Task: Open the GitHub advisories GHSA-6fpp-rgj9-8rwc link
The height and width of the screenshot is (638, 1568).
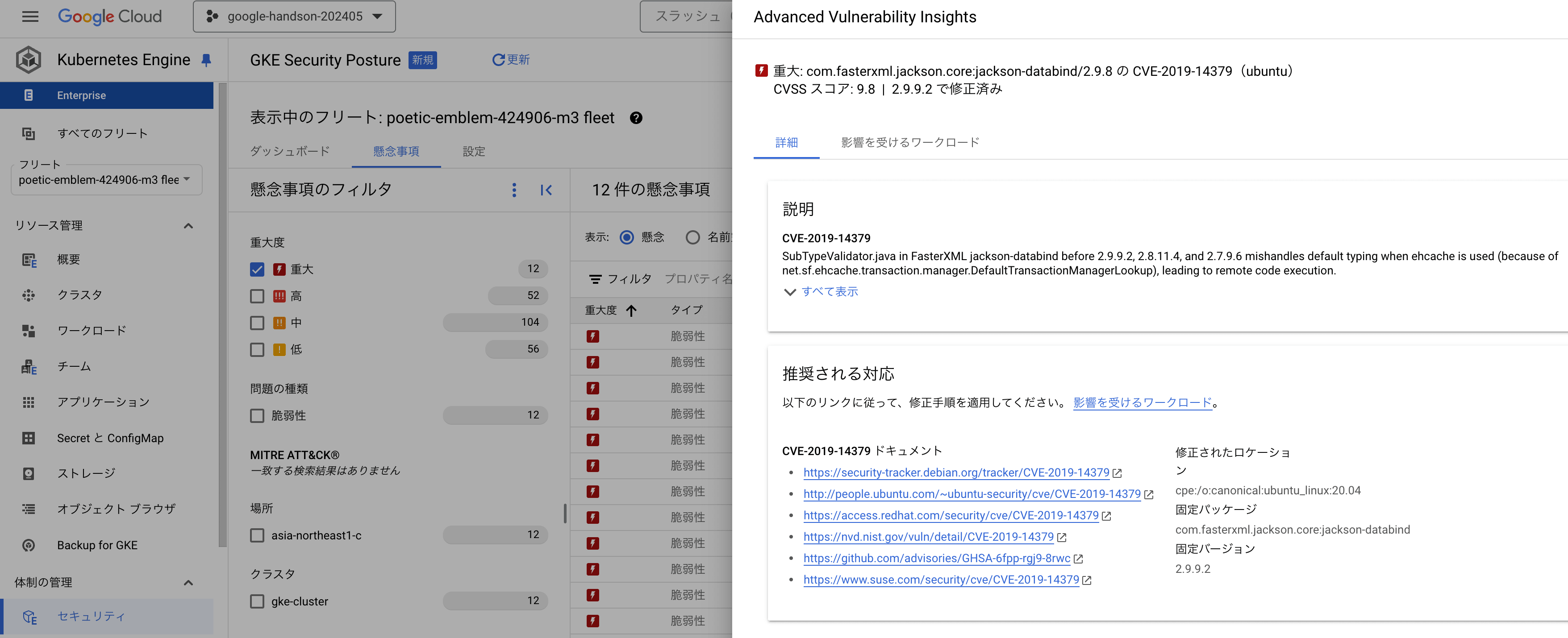Action: (x=937, y=558)
